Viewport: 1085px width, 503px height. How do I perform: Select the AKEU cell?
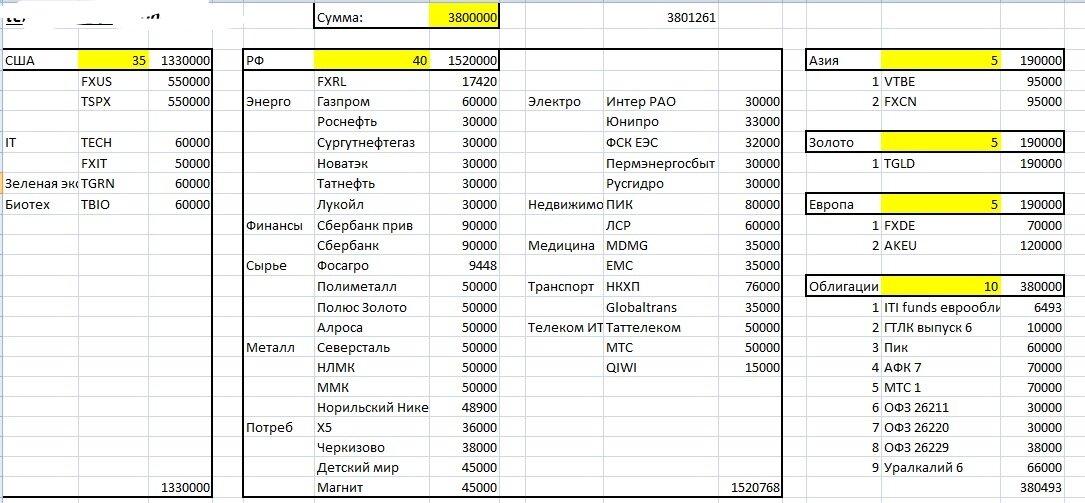[941, 246]
